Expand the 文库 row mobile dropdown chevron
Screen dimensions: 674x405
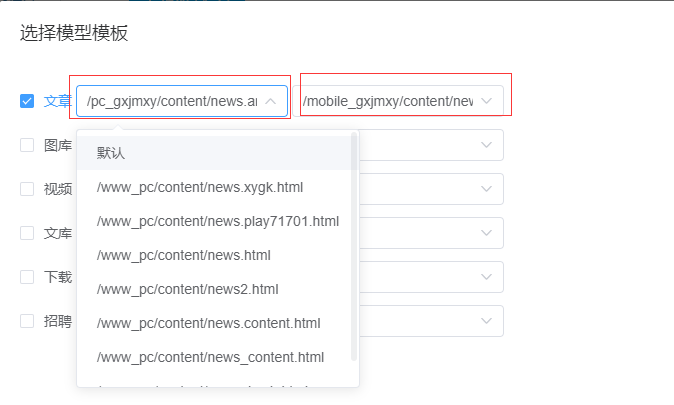pyautogui.click(x=487, y=233)
